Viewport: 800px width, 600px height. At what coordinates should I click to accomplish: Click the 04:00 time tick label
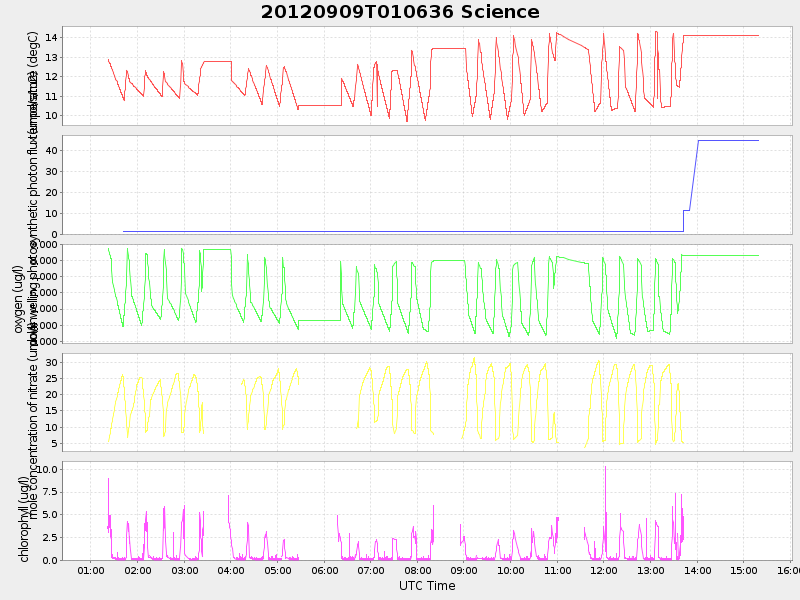pyautogui.click(x=231, y=570)
